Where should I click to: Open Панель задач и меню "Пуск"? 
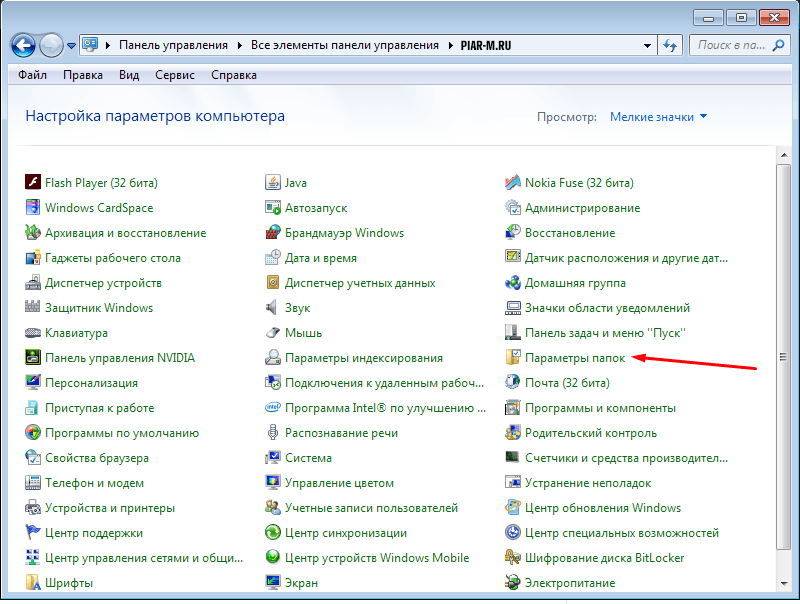(606, 333)
